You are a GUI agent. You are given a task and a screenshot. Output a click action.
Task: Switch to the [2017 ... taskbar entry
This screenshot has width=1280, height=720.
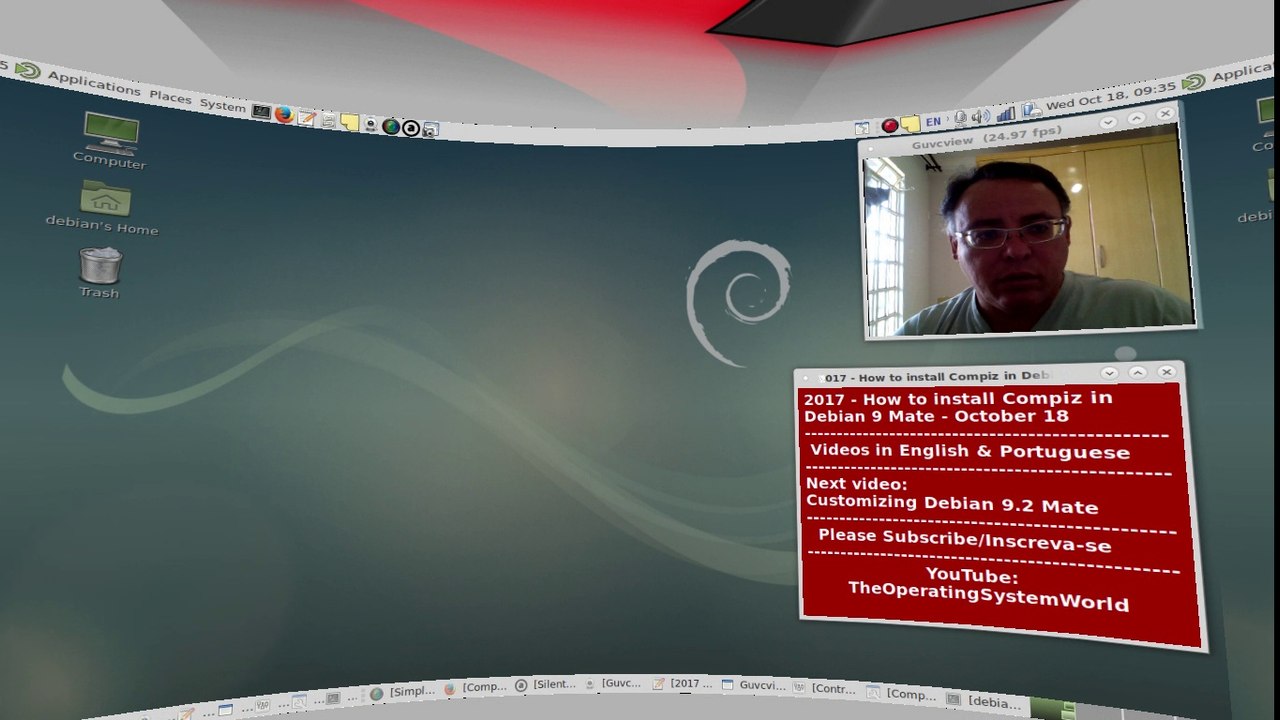(682, 684)
